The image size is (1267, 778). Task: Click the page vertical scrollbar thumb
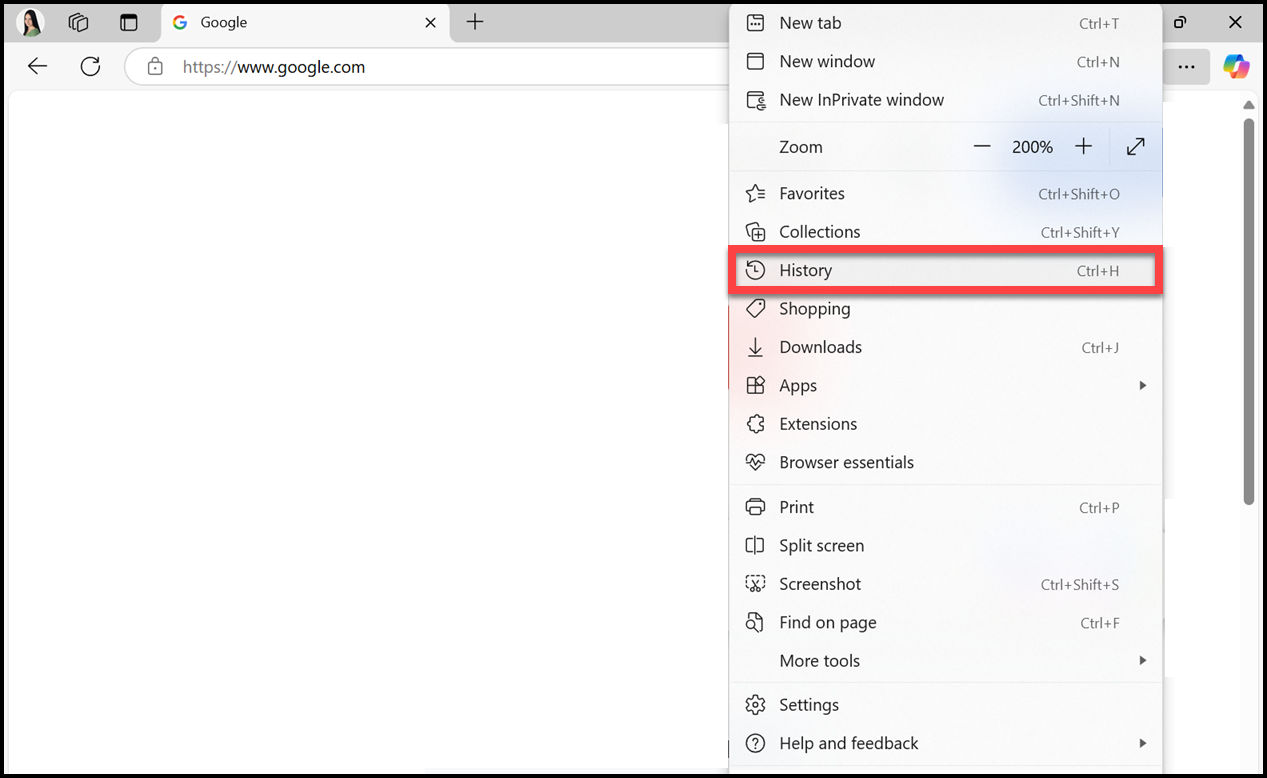click(1248, 312)
